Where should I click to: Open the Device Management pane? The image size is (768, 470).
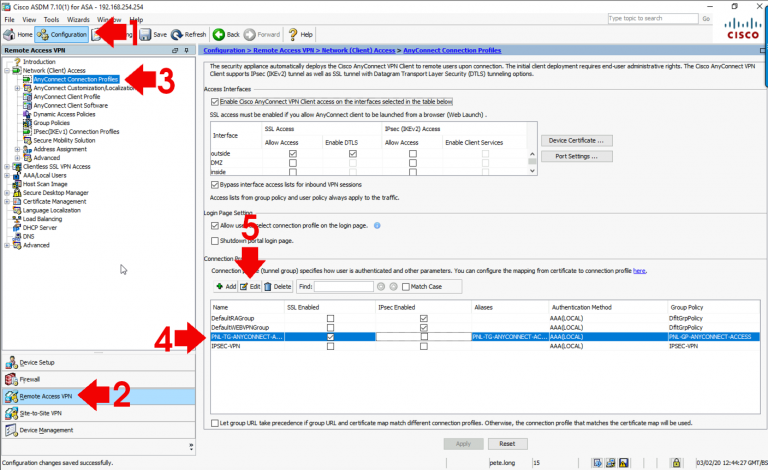pos(98,430)
